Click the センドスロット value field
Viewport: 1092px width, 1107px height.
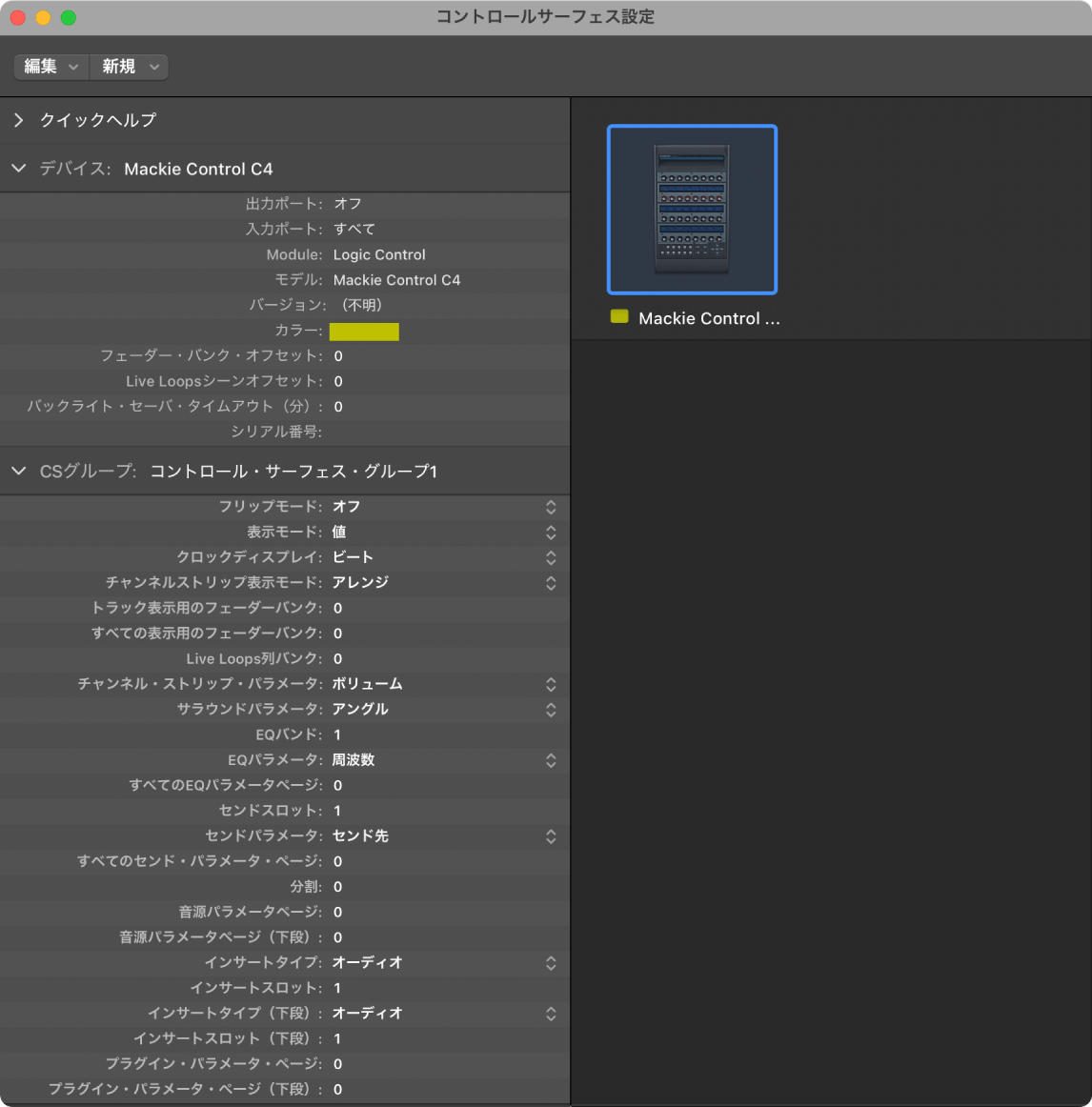(337, 811)
